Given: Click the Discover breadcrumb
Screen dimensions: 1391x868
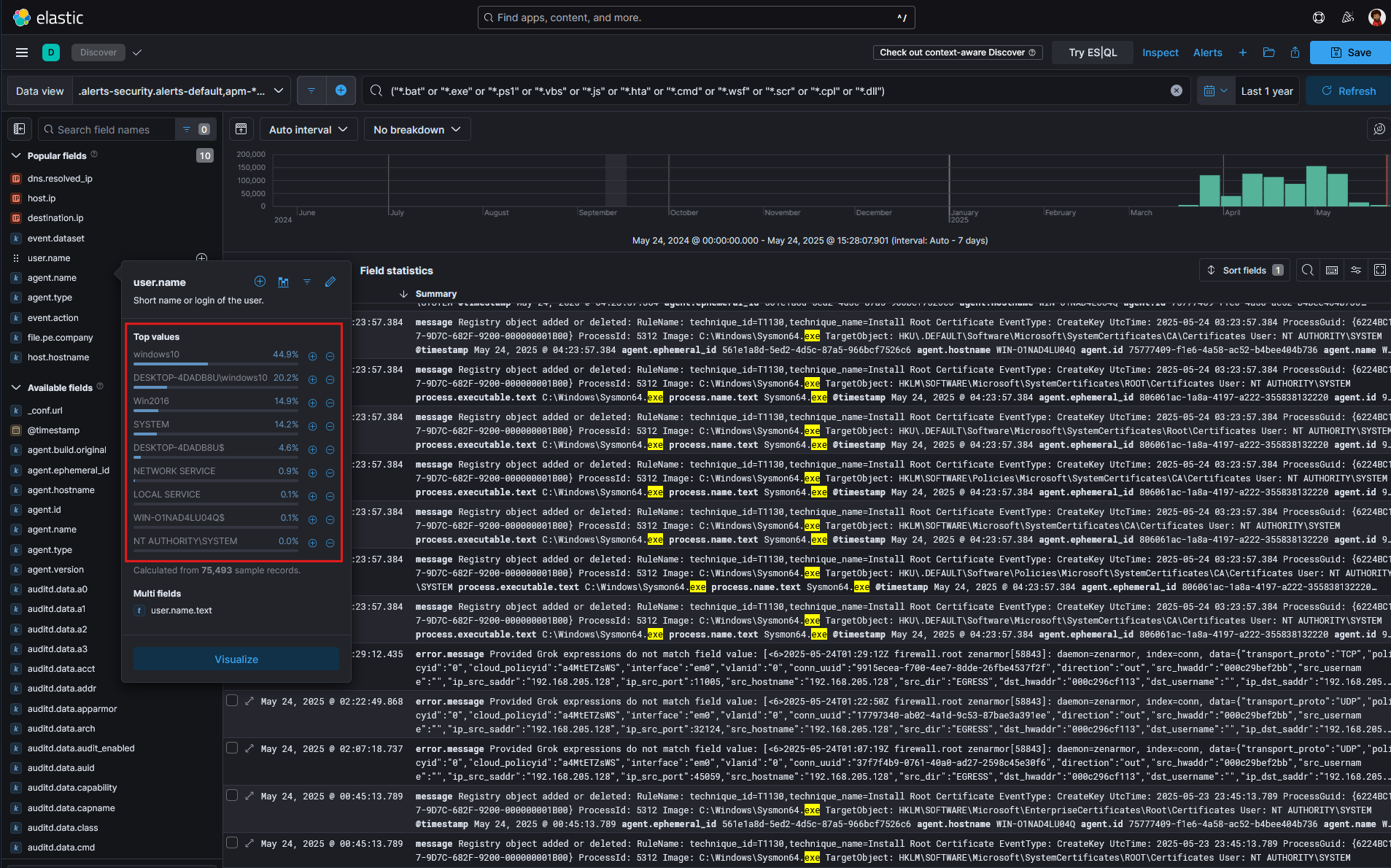Looking at the screenshot, I should pos(98,53).
